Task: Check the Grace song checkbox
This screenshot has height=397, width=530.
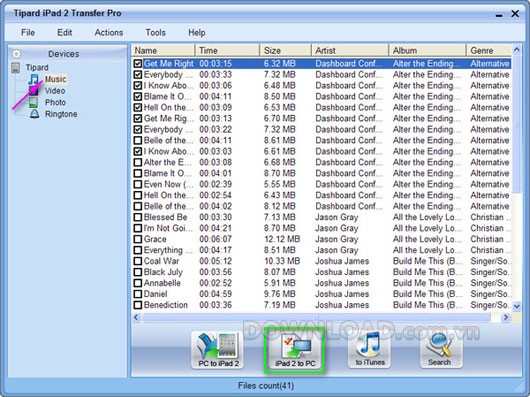Action: coord(138,239)
